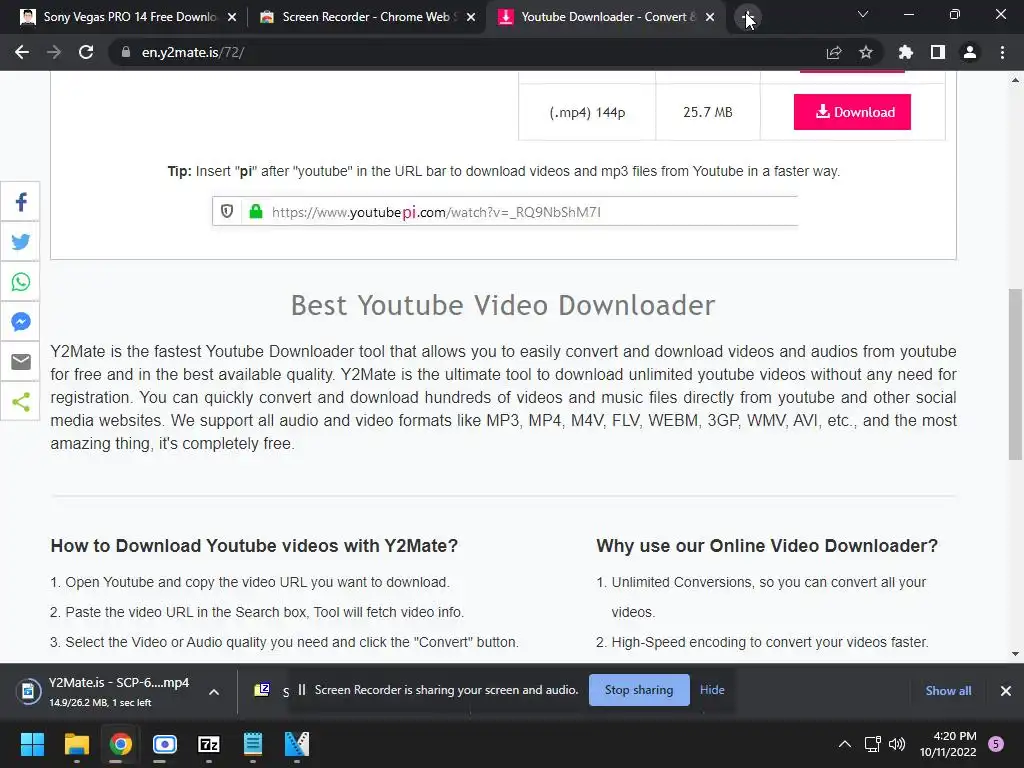Open screen recorder app in taskbar
This screenshot has width=1024, height=768.
(x=165, y=744)
